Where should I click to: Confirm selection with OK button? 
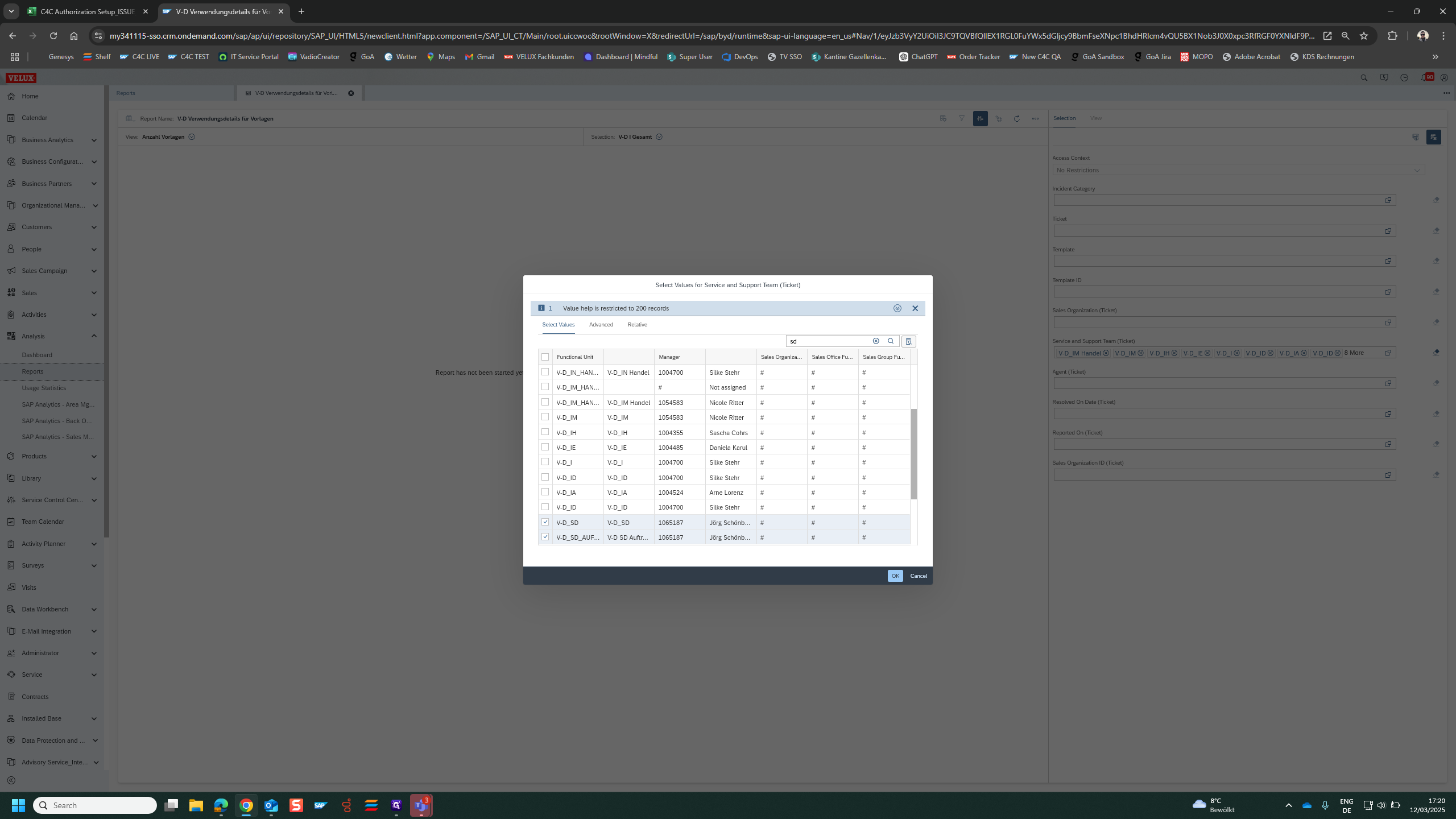[x=895, y=576]
